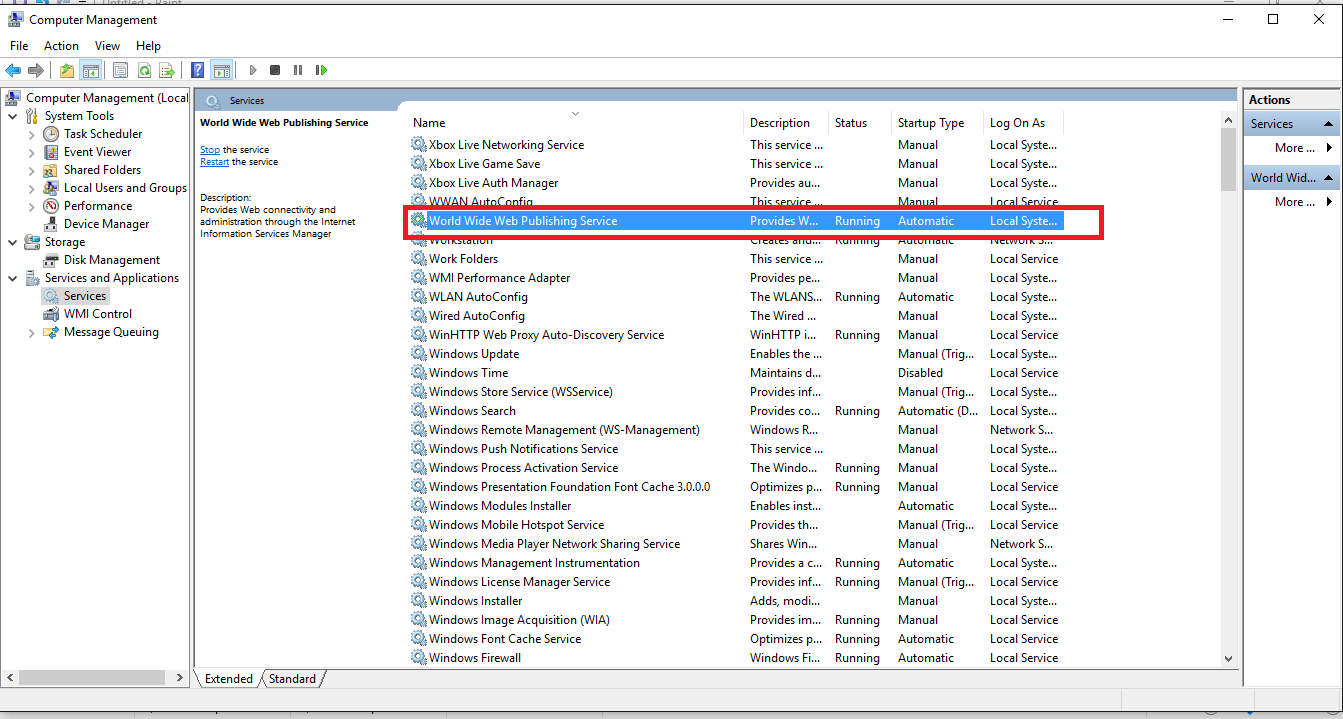Click the Restart the service link

214,162
